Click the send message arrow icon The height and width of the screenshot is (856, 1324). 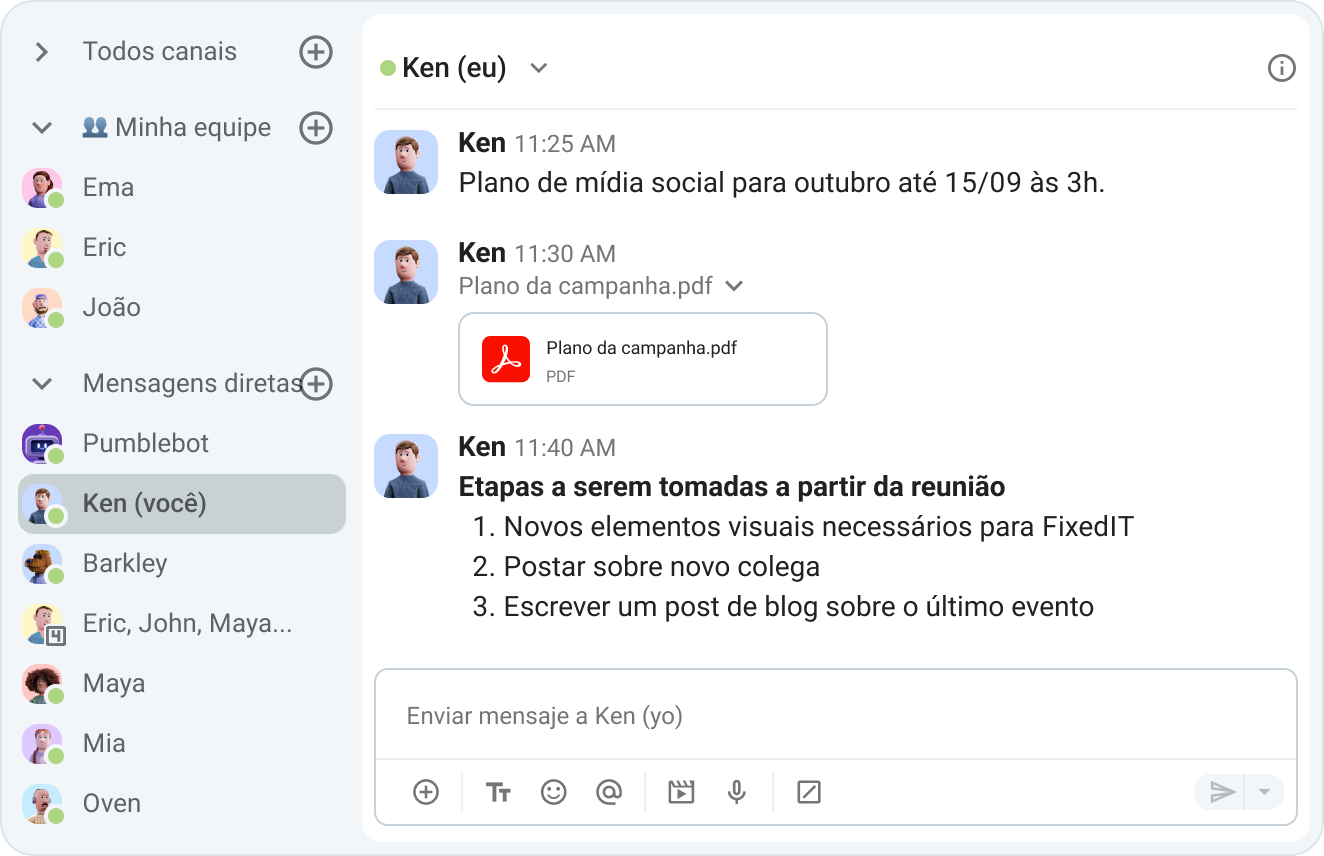pos(1222,791)
